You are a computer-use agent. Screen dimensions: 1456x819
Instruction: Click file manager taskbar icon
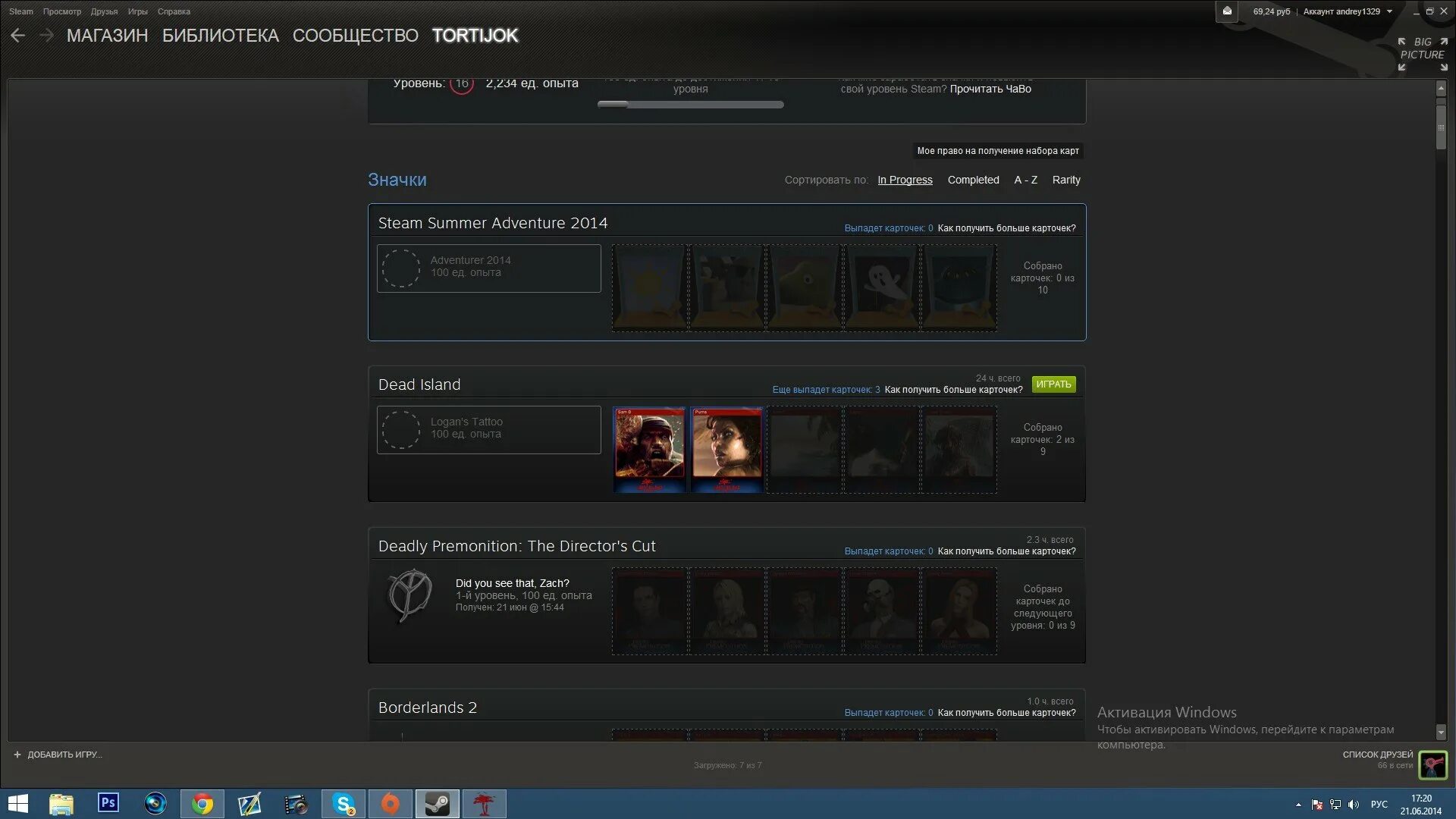point(61,803)
